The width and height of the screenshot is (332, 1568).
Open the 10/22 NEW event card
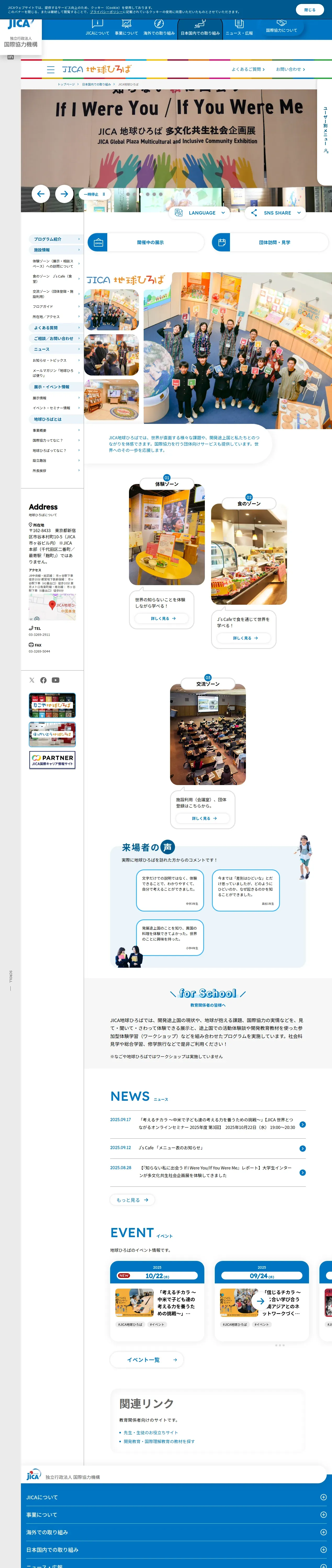157,1300
